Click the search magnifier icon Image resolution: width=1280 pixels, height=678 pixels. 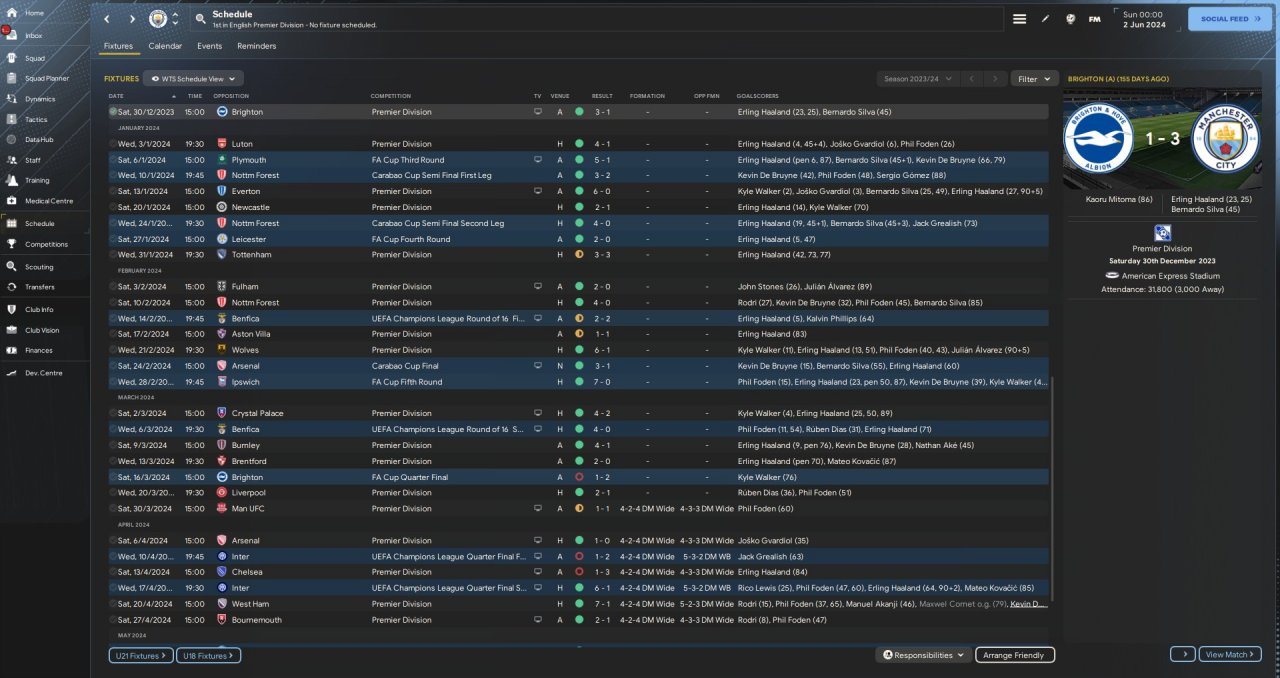[x=200, y=19]
